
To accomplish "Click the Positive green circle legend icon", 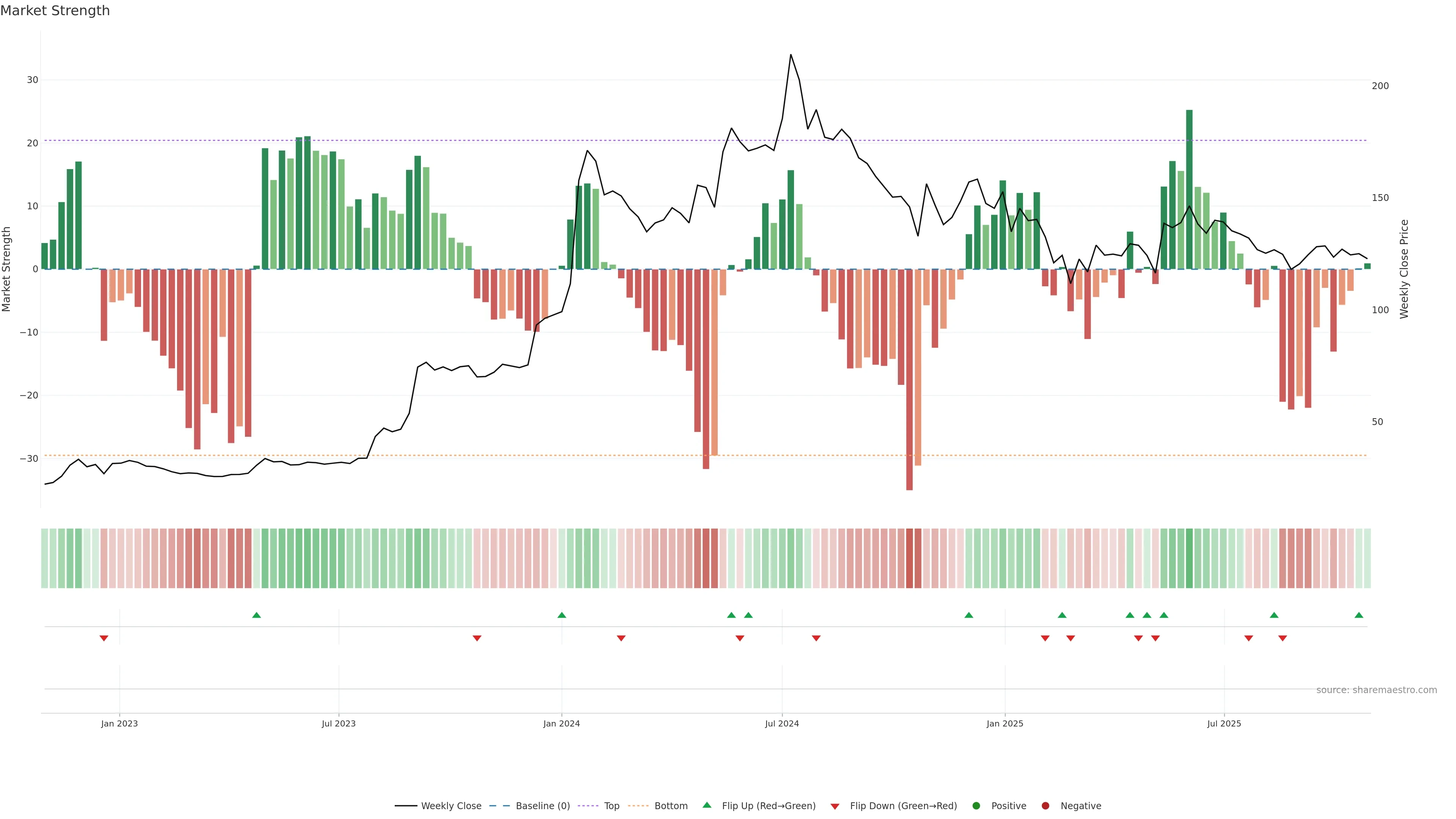I will (x=976, y=806).
